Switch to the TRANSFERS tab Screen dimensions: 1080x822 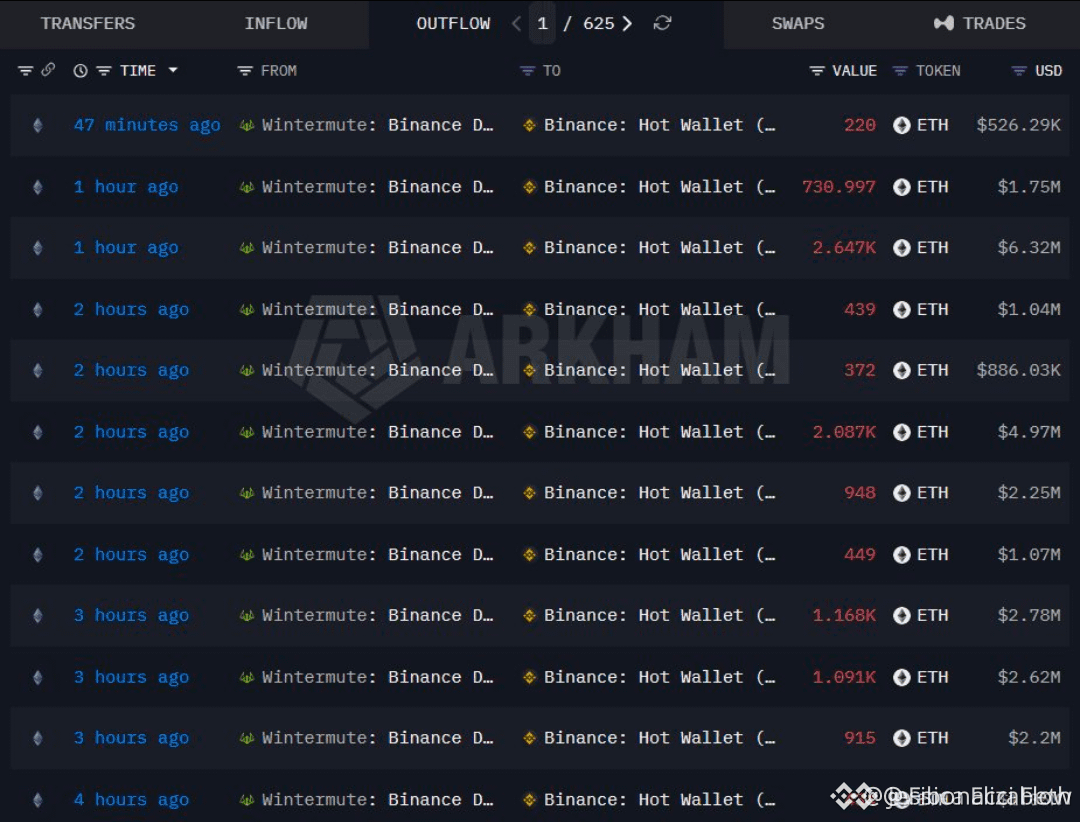(x=87, y=23)
